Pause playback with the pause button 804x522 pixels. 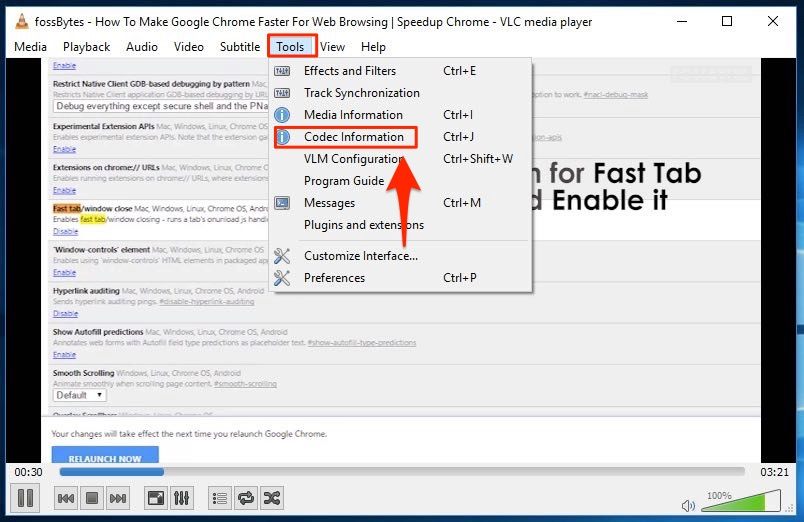[26, 497]
